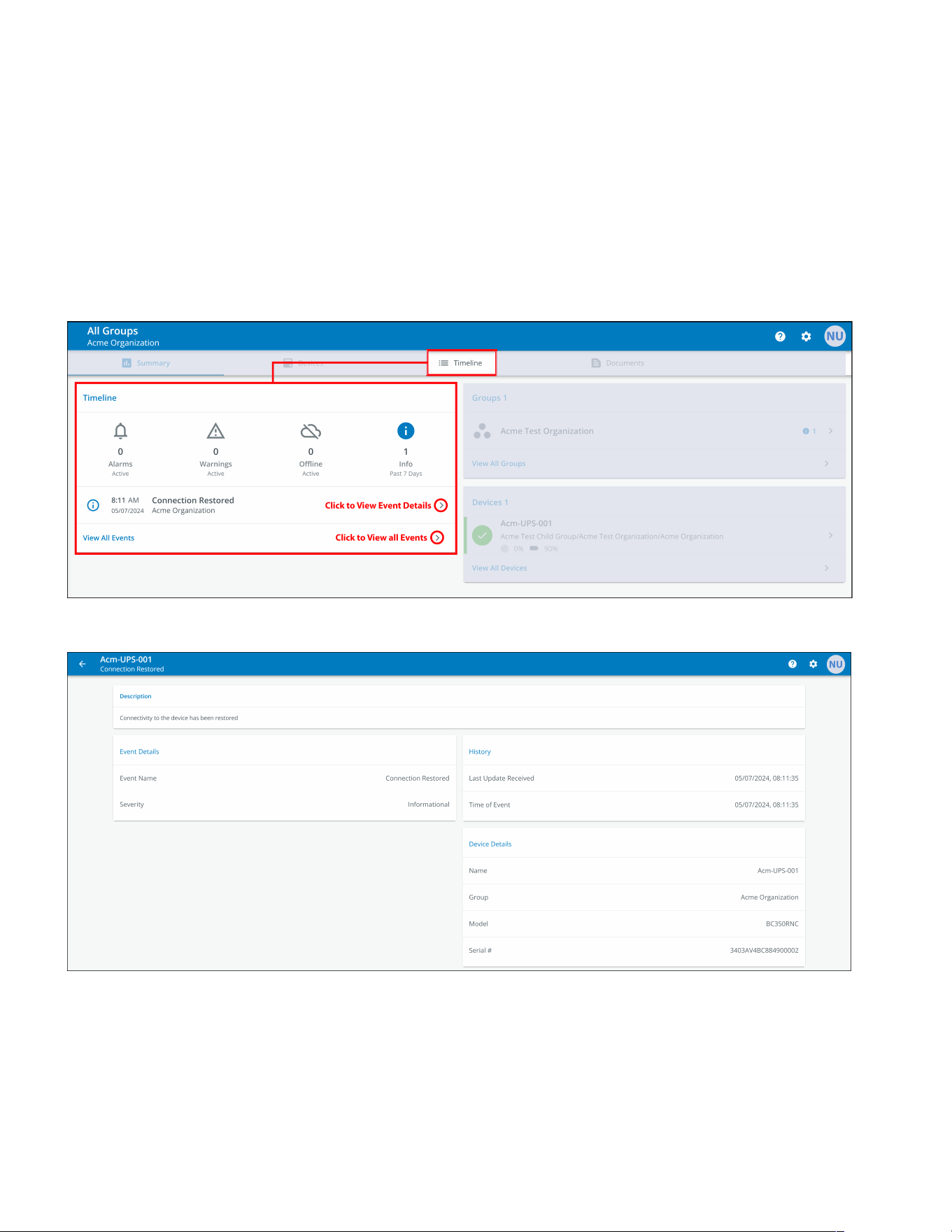Click NU avatar in Acm-UPS-001 header
This screenshot has width=952, height=1232.
[x=836, y=664]
